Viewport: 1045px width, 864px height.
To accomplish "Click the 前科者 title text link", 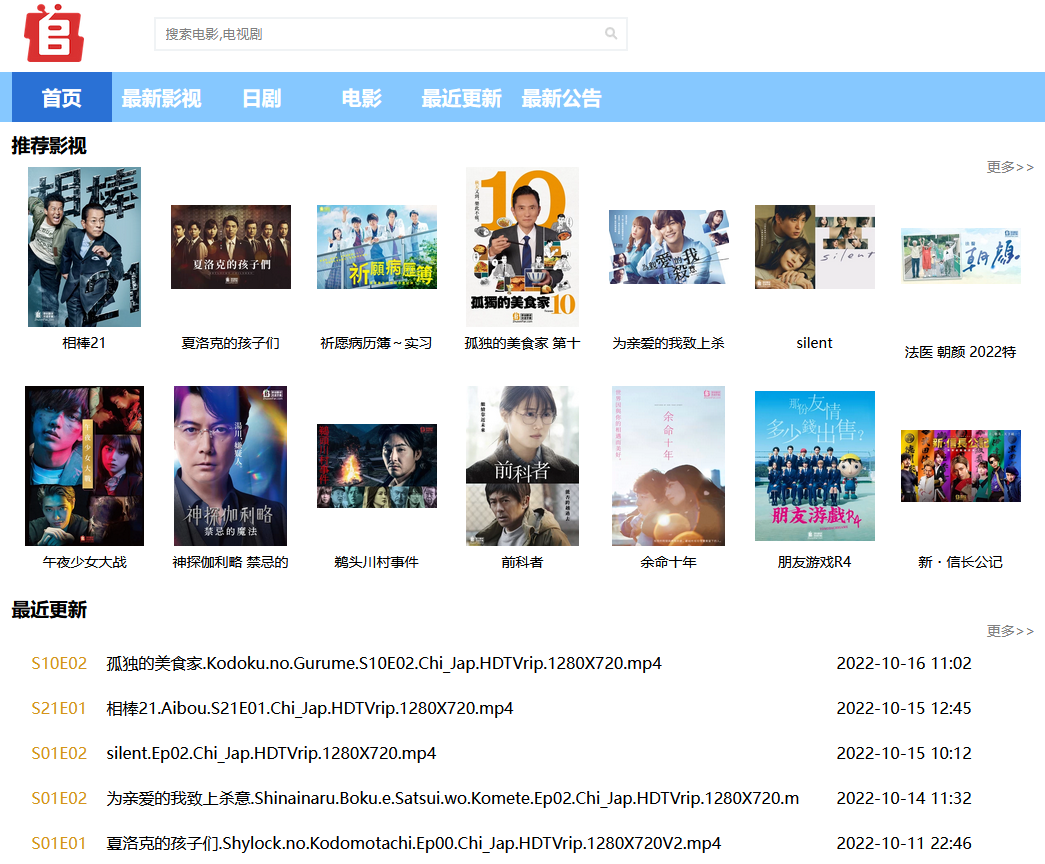I will pyautogui.click(x=522, y=562).
